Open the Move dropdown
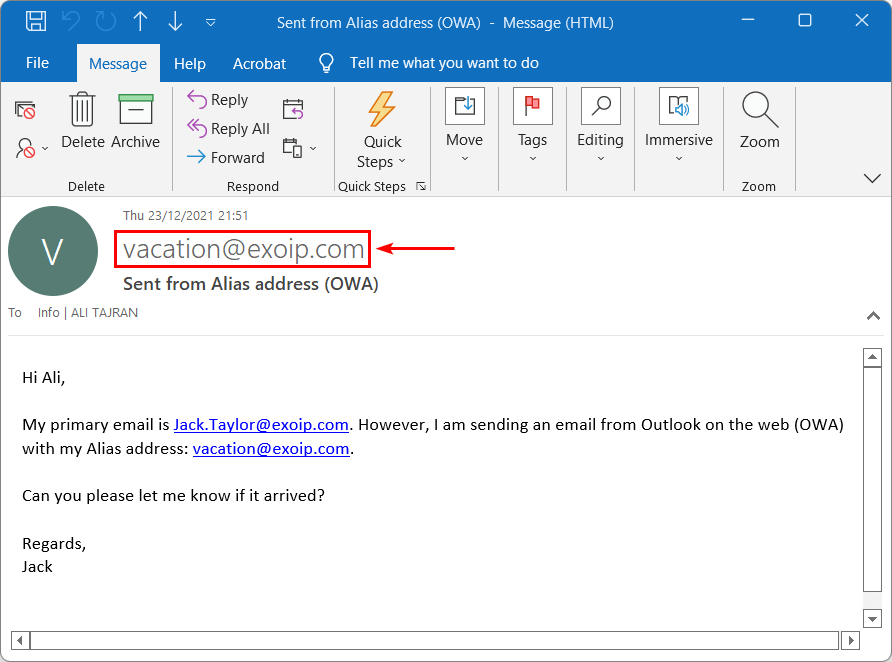This screenshot has height=662, width=892. point(465,126)
